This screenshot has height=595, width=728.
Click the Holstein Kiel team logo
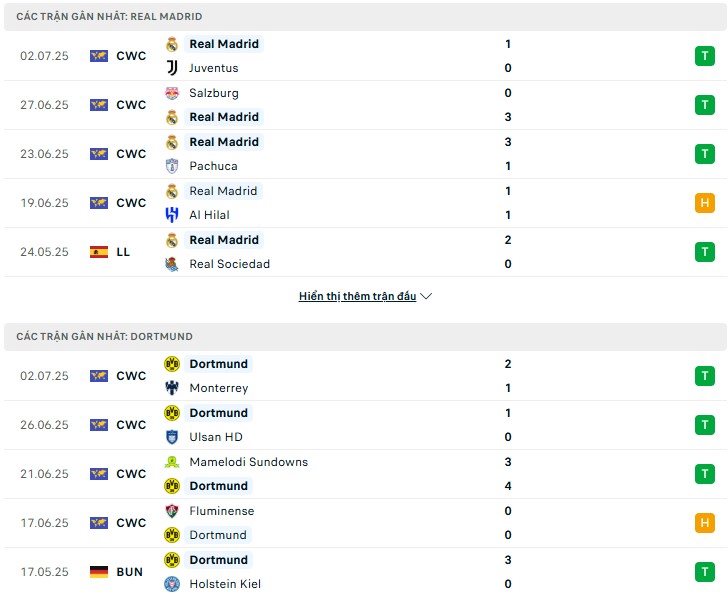pyautogui.click(x=172, y=584)
